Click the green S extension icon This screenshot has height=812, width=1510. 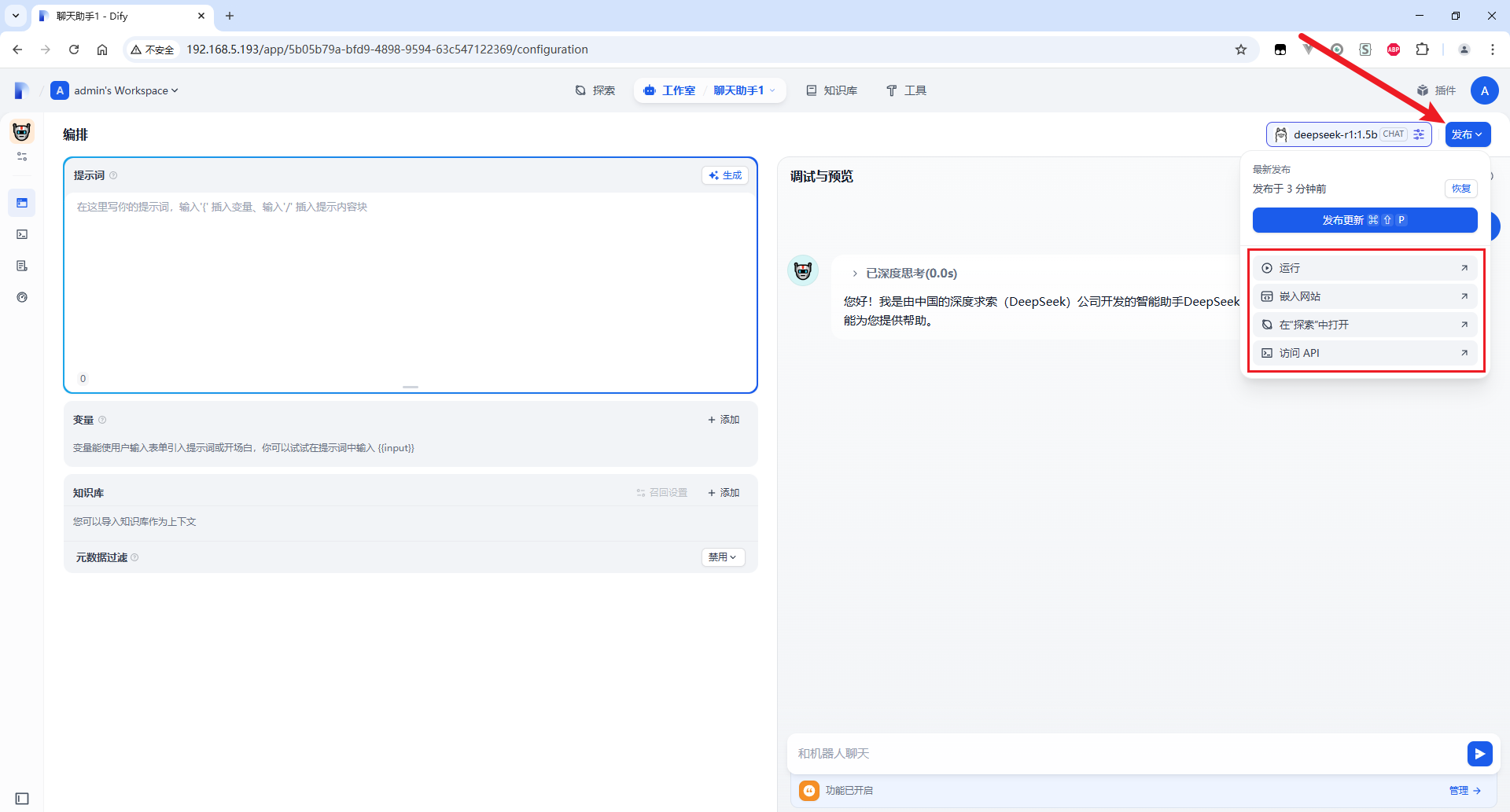pos(1365,50)
